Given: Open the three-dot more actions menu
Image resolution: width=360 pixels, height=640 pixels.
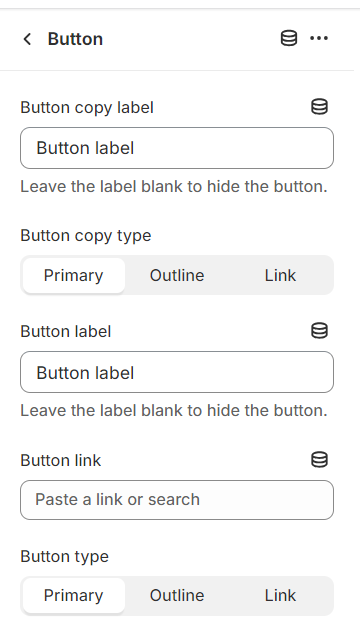Looking at the screenshot, I should coord(319,39).
